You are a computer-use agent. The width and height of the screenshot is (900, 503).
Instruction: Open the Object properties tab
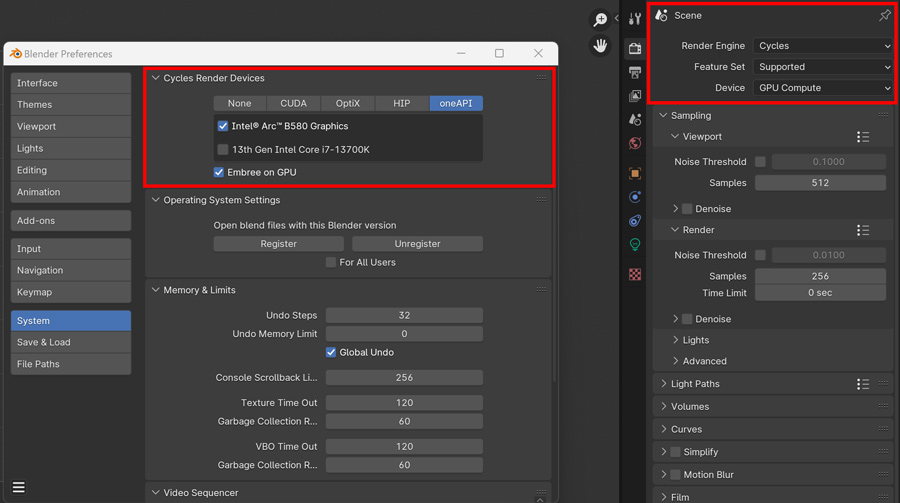tap(635, 173)
